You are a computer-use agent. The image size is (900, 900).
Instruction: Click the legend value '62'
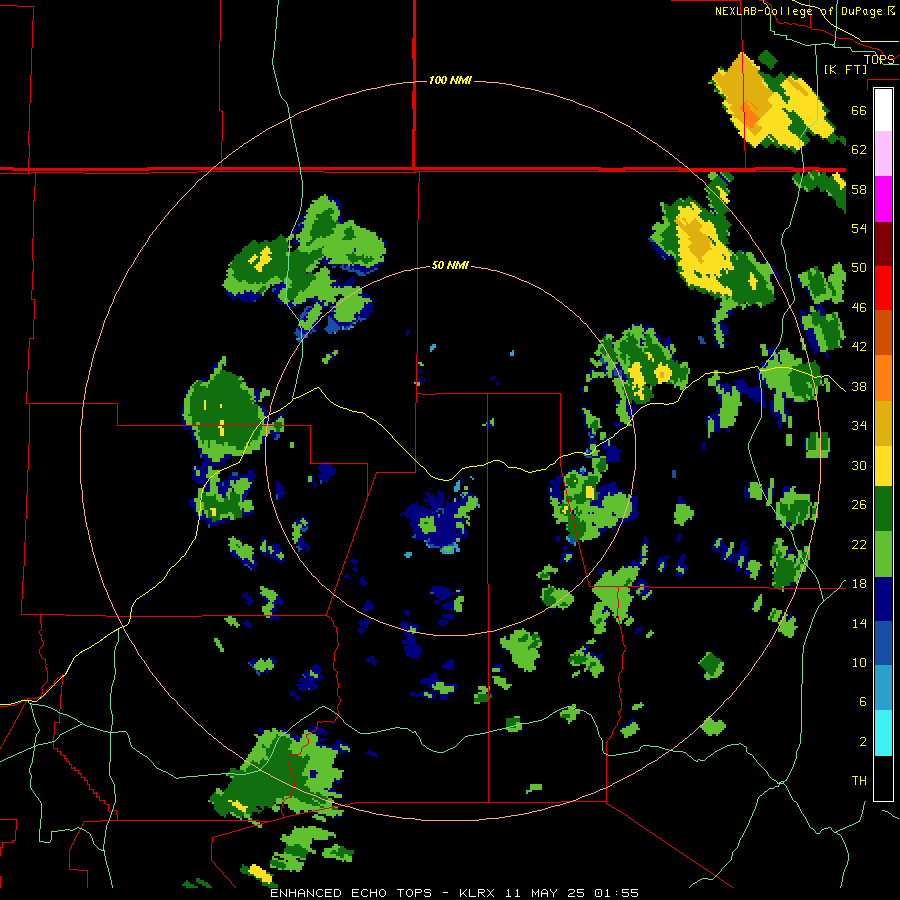(859, 150)
